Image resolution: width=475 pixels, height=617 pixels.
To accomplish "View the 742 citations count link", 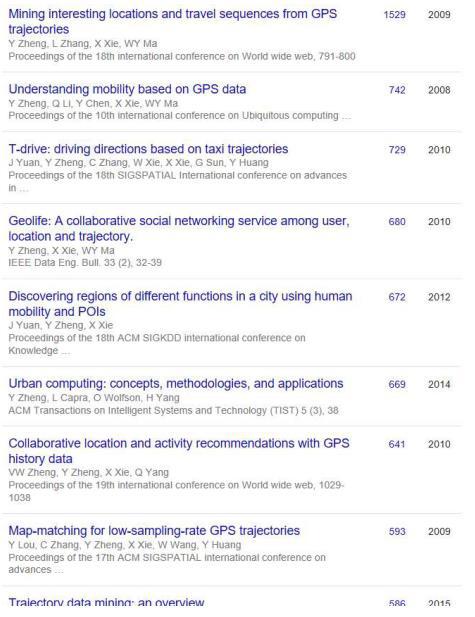I will tap(397, 90).
